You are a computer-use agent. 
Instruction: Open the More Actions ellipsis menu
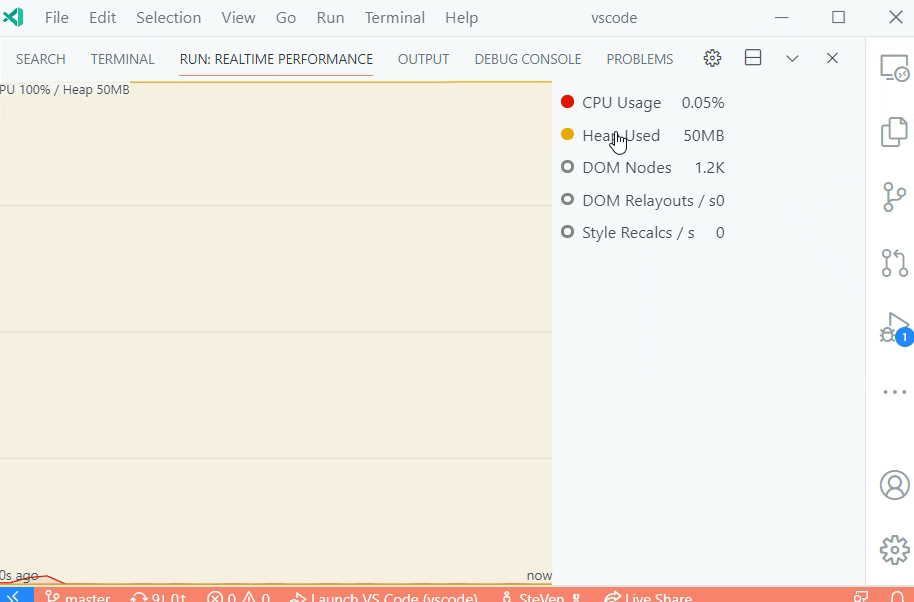click(x=893, y=391)
